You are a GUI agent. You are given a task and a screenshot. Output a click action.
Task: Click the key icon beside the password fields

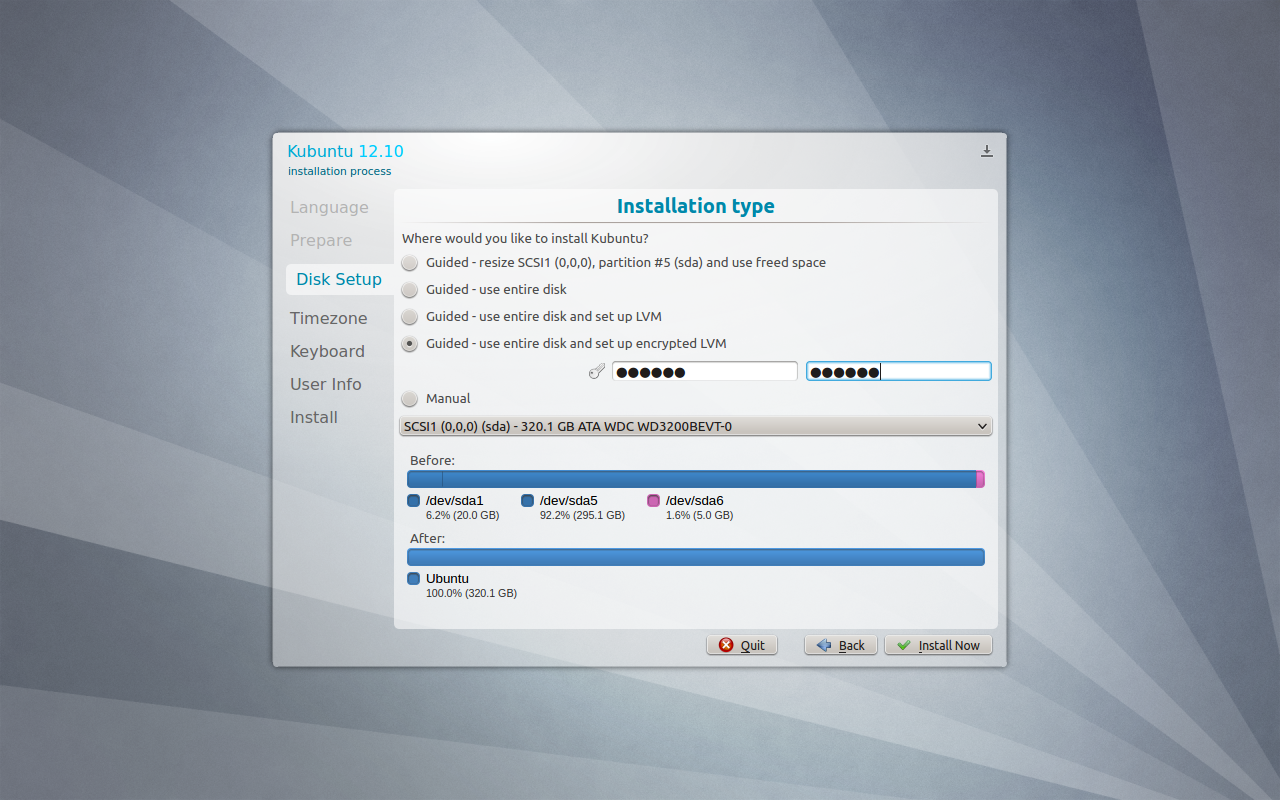coord(597,372)
